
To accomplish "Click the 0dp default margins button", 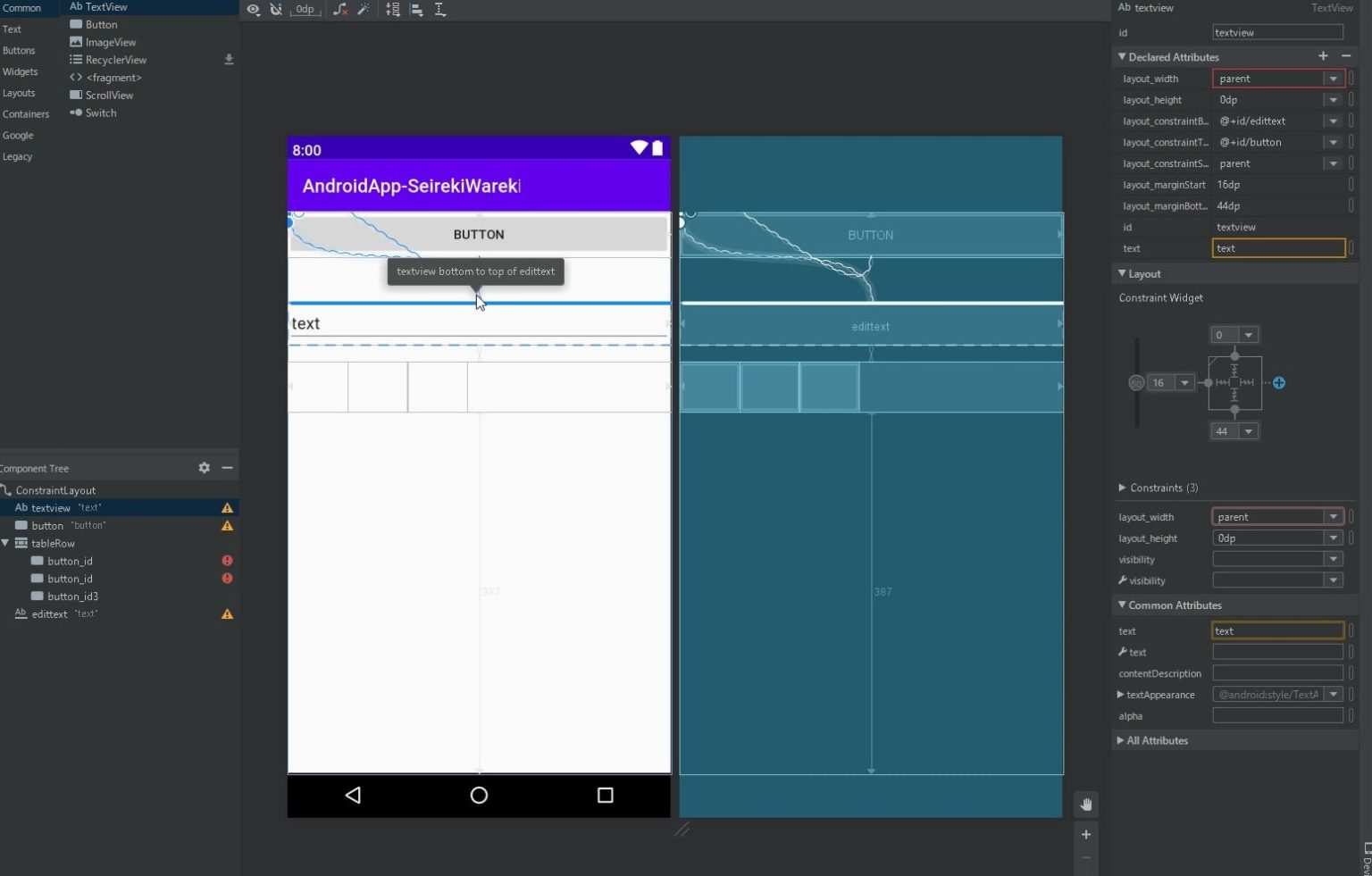I will [305, 10].
